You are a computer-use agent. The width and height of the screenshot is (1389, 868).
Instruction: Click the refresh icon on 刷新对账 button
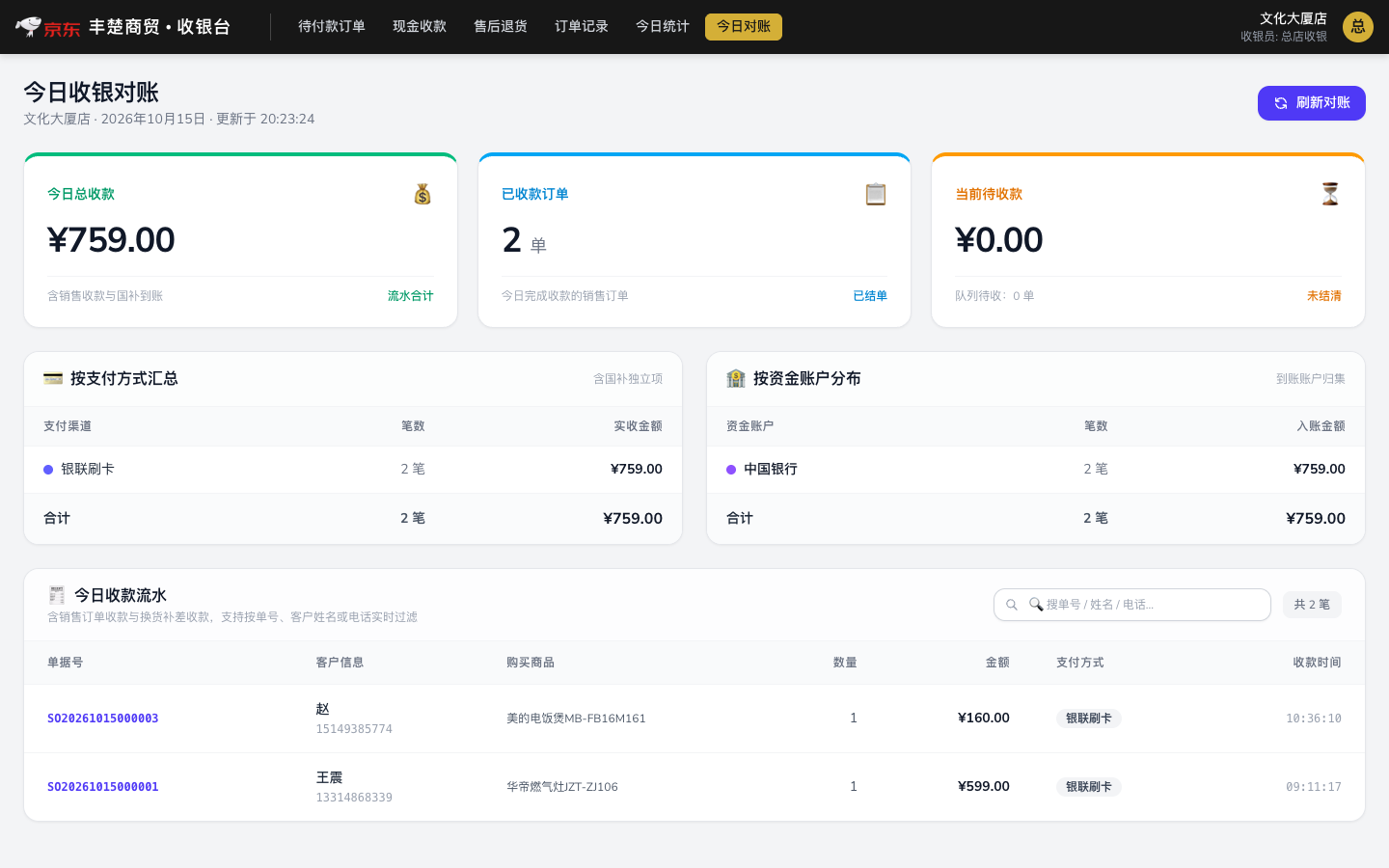(x=1281, y=103)
